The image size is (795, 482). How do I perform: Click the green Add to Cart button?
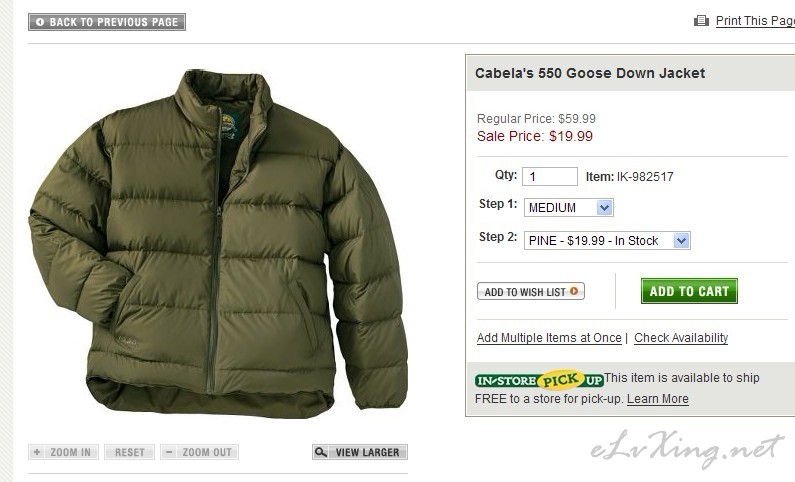pyautogui.click(x=689, y=291)
